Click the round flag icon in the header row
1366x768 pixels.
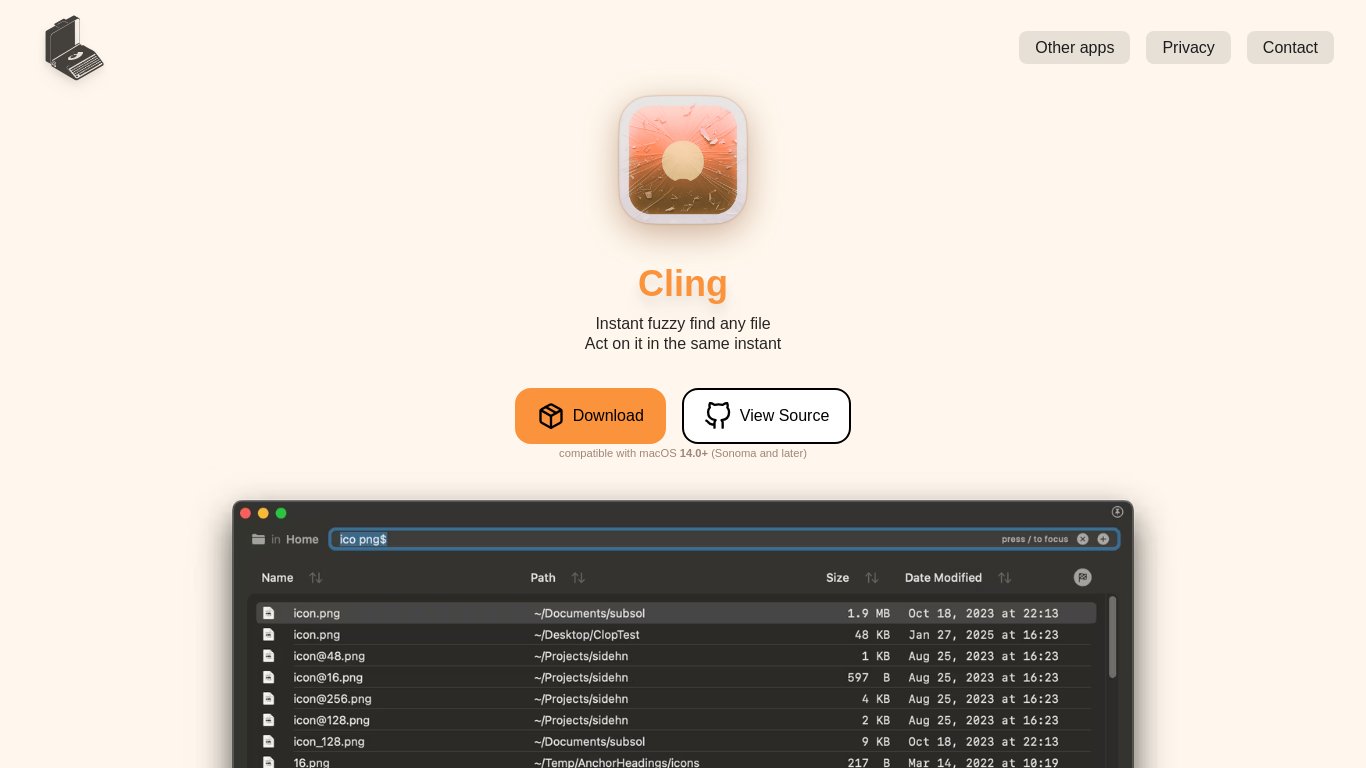pyautogui.click(x=1082, y=577)
